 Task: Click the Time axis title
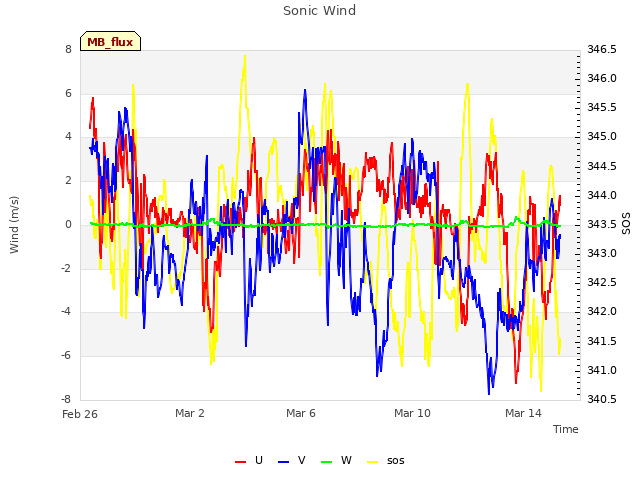565,429
